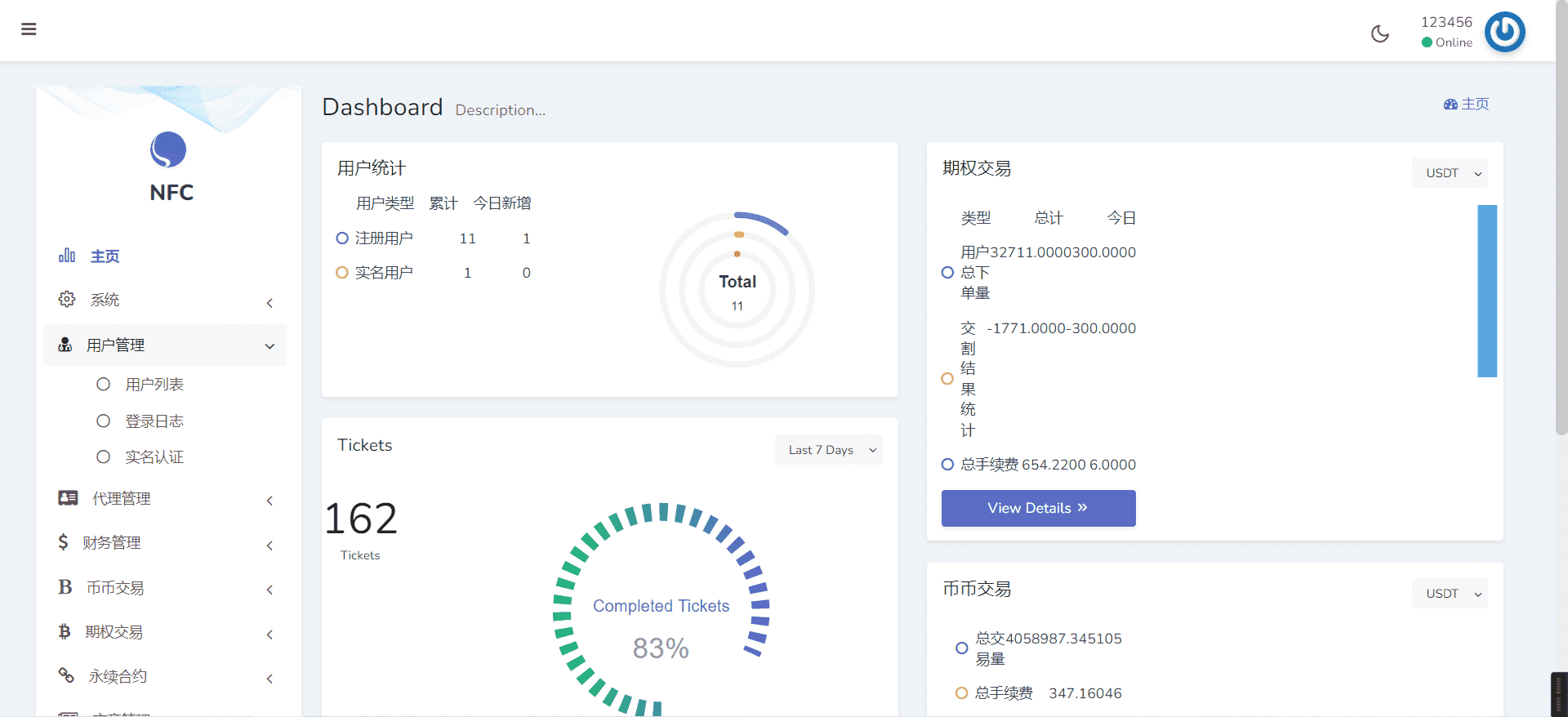Screen dimensions: 1568x717
Task: Click the 期权交易 bitcoin icon
Action: [x=65, y=631]
